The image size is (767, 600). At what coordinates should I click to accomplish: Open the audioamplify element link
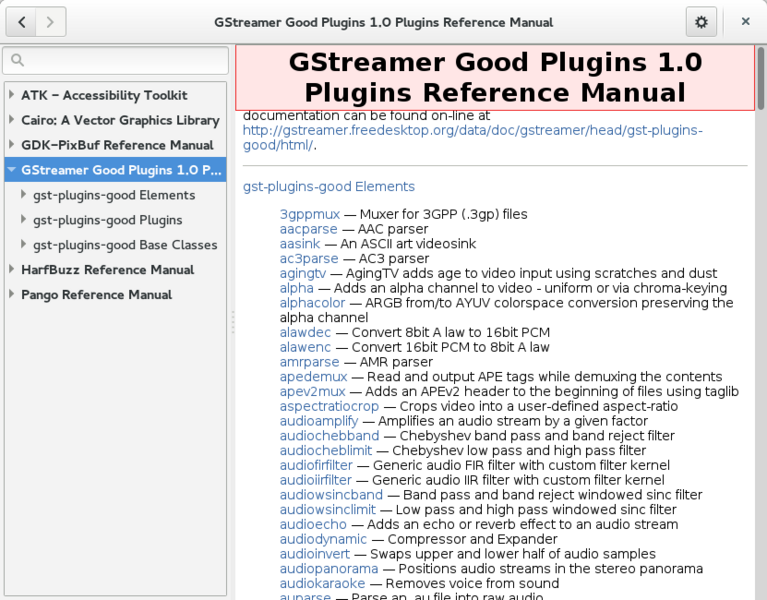[318, 421]
